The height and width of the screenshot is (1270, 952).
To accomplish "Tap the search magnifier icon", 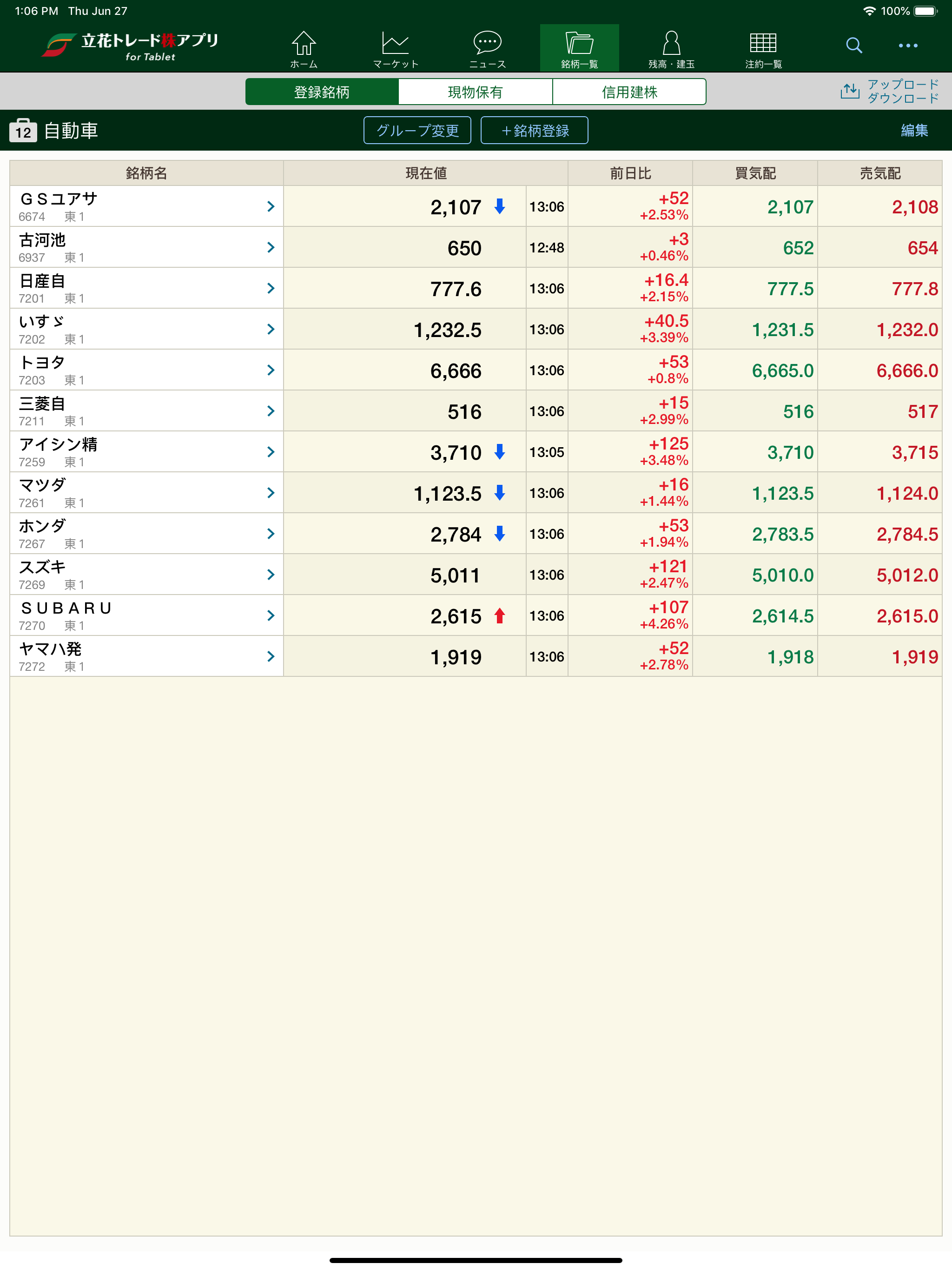I will [854, 46].
